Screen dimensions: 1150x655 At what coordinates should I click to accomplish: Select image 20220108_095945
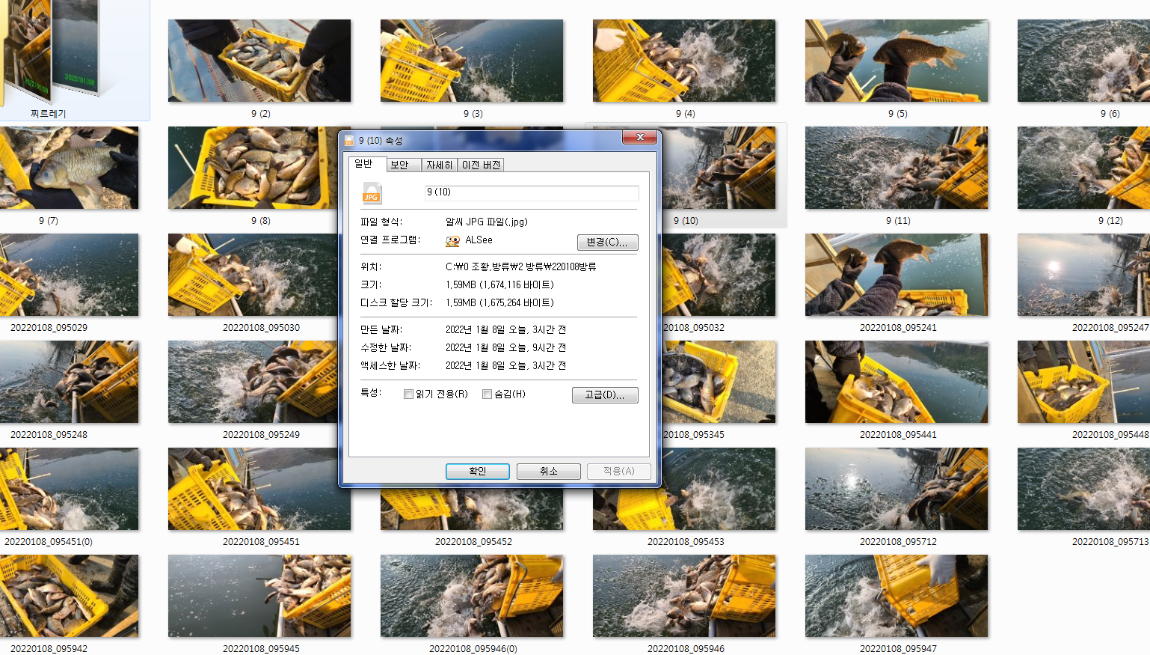(x=260, y=596)
